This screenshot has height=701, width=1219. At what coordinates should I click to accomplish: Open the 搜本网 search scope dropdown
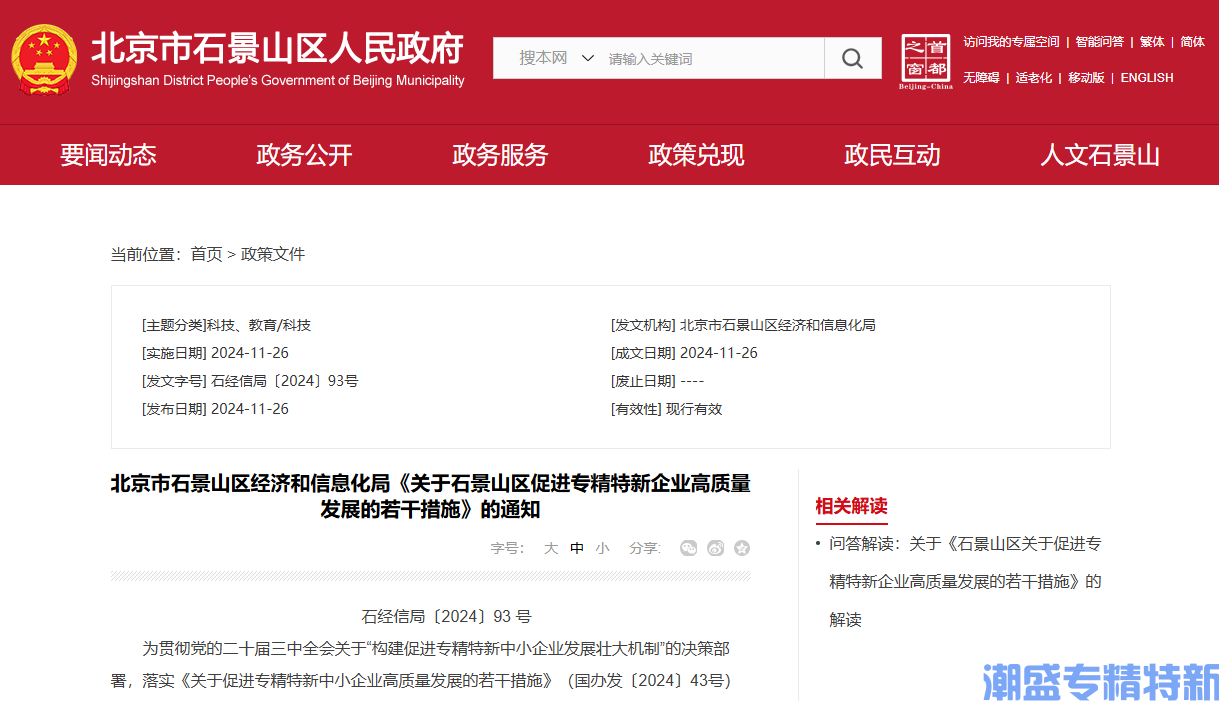tap(556, 58)
